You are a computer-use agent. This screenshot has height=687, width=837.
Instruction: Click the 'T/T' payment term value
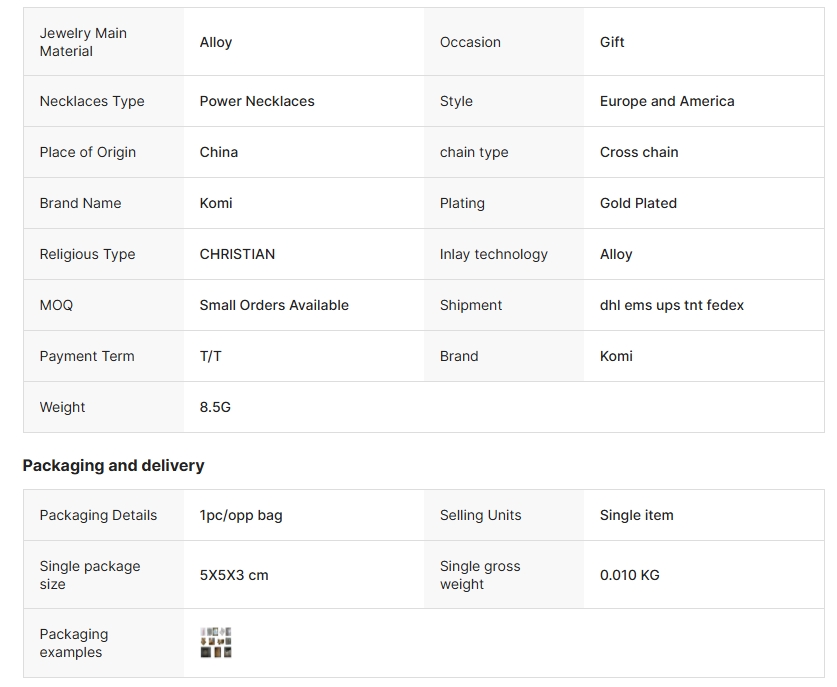(210, 357)
